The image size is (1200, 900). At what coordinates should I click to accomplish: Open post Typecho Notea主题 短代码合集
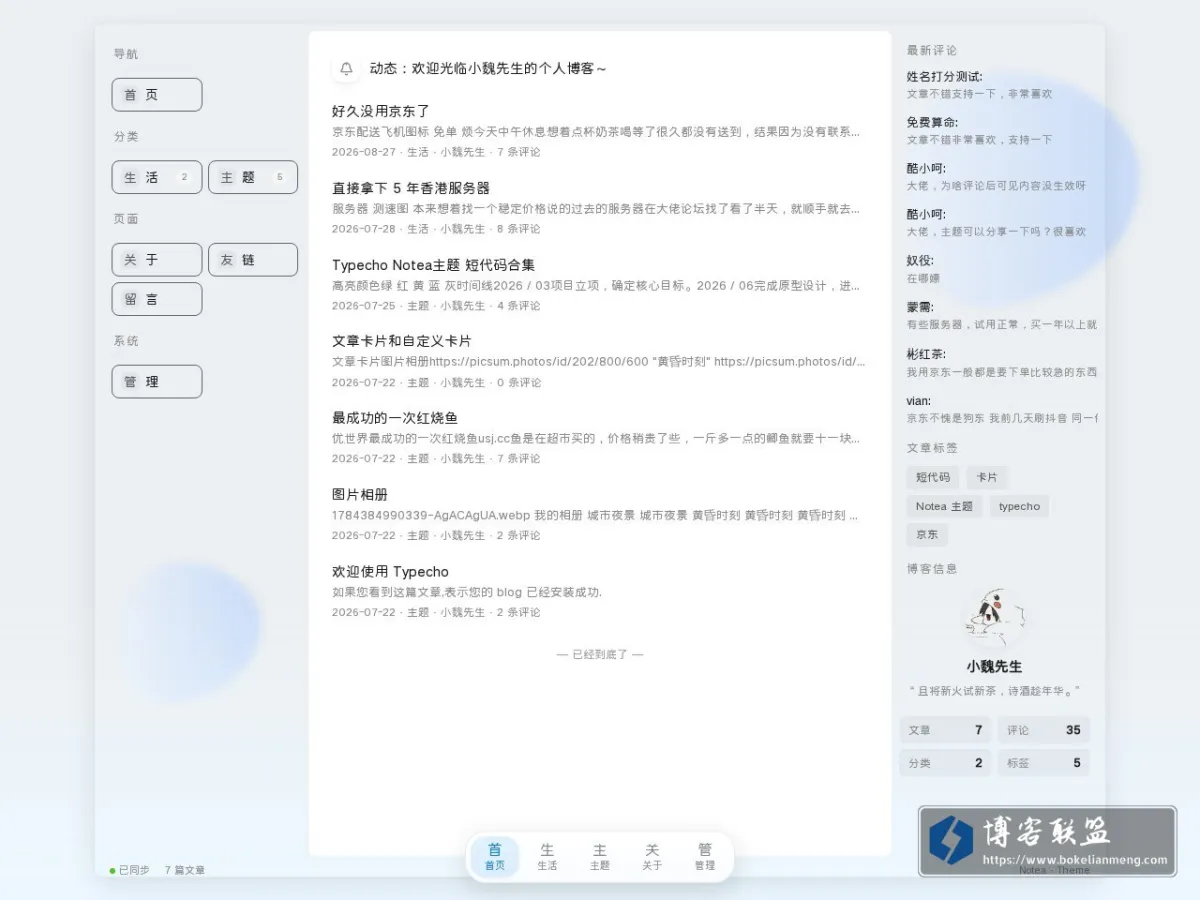coord(434,265)
